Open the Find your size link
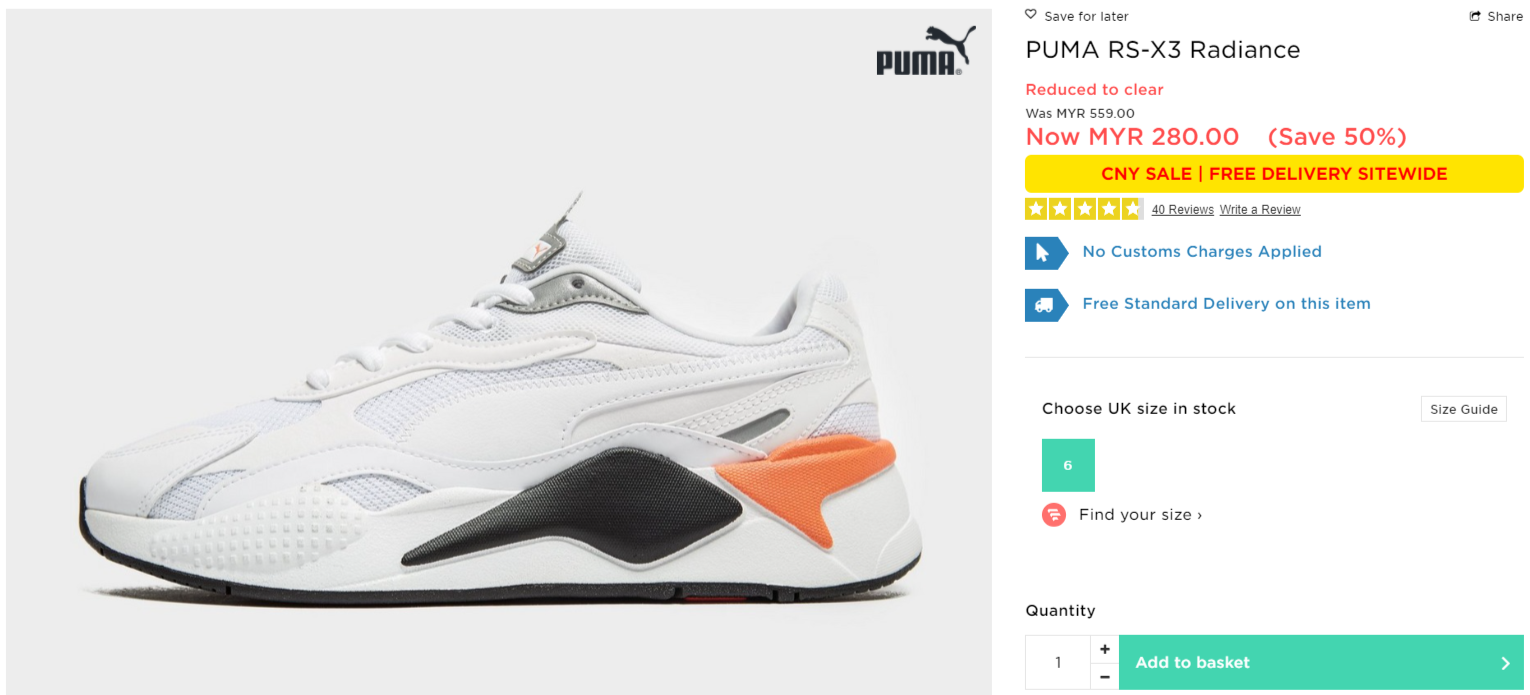 1140,515
